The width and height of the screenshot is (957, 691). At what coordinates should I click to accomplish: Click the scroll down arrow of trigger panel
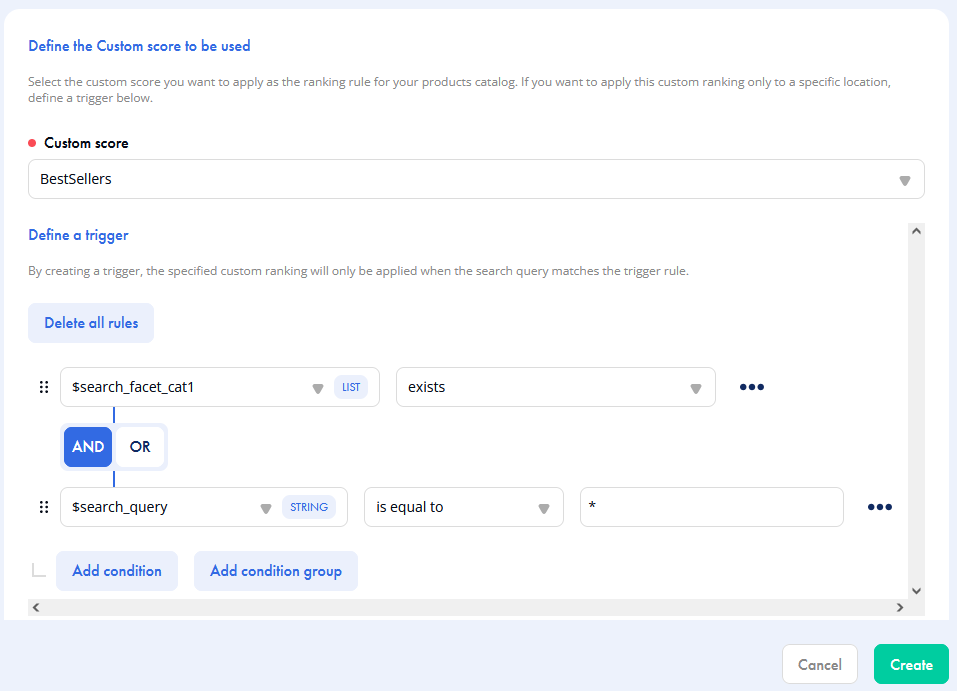tap(916, 591)
